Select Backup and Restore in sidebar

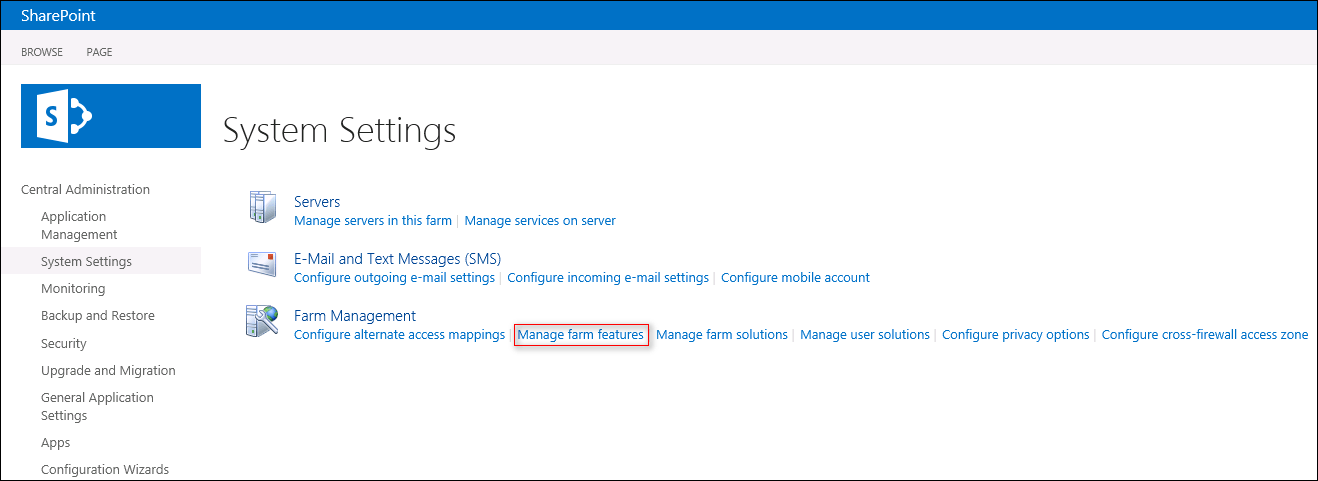point(97,316)
